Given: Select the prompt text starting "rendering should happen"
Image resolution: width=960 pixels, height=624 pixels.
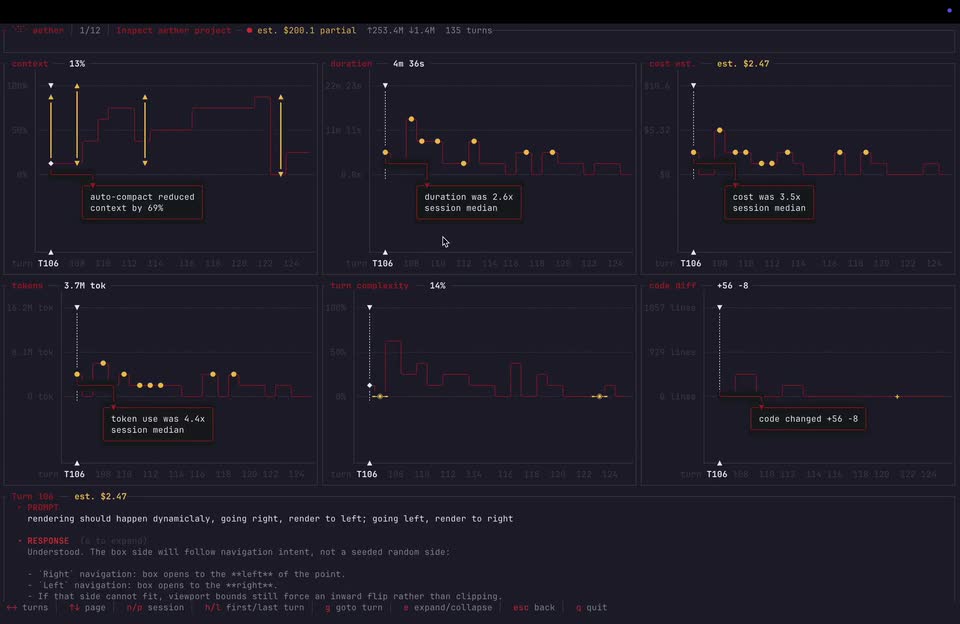Looking at the screenshot, I should 270,519.
